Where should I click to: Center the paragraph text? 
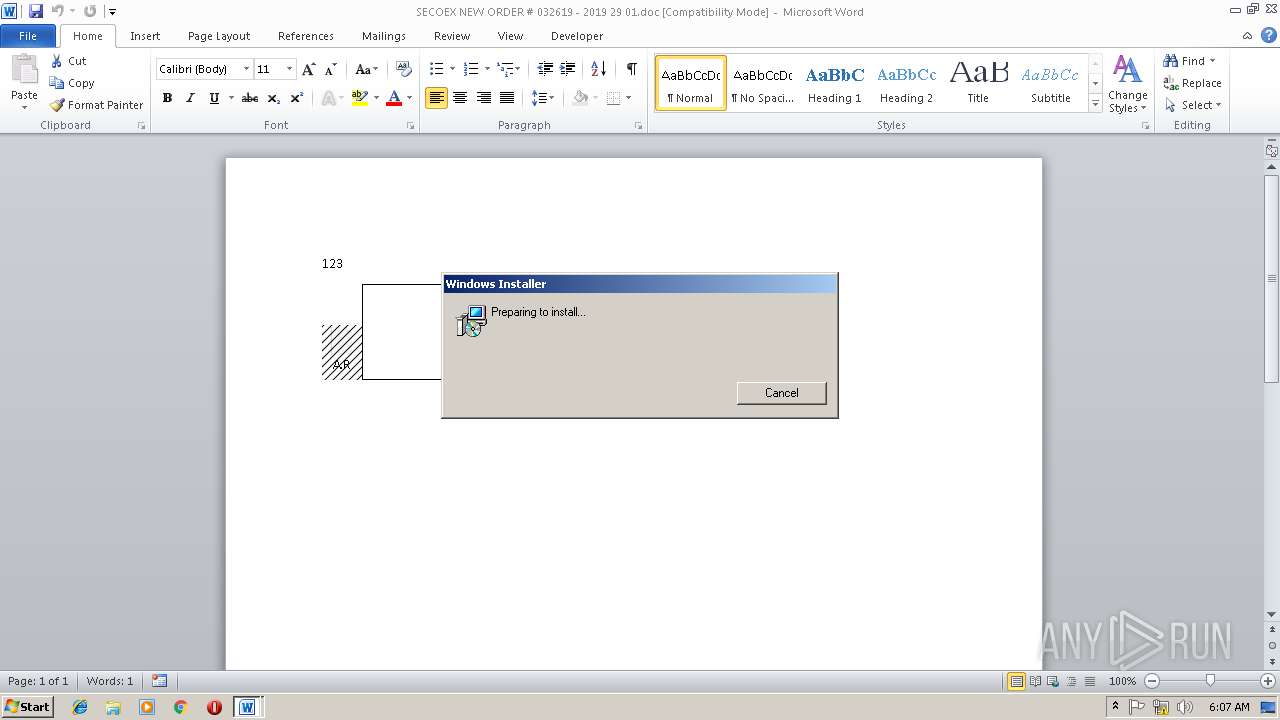click(460, 98)
